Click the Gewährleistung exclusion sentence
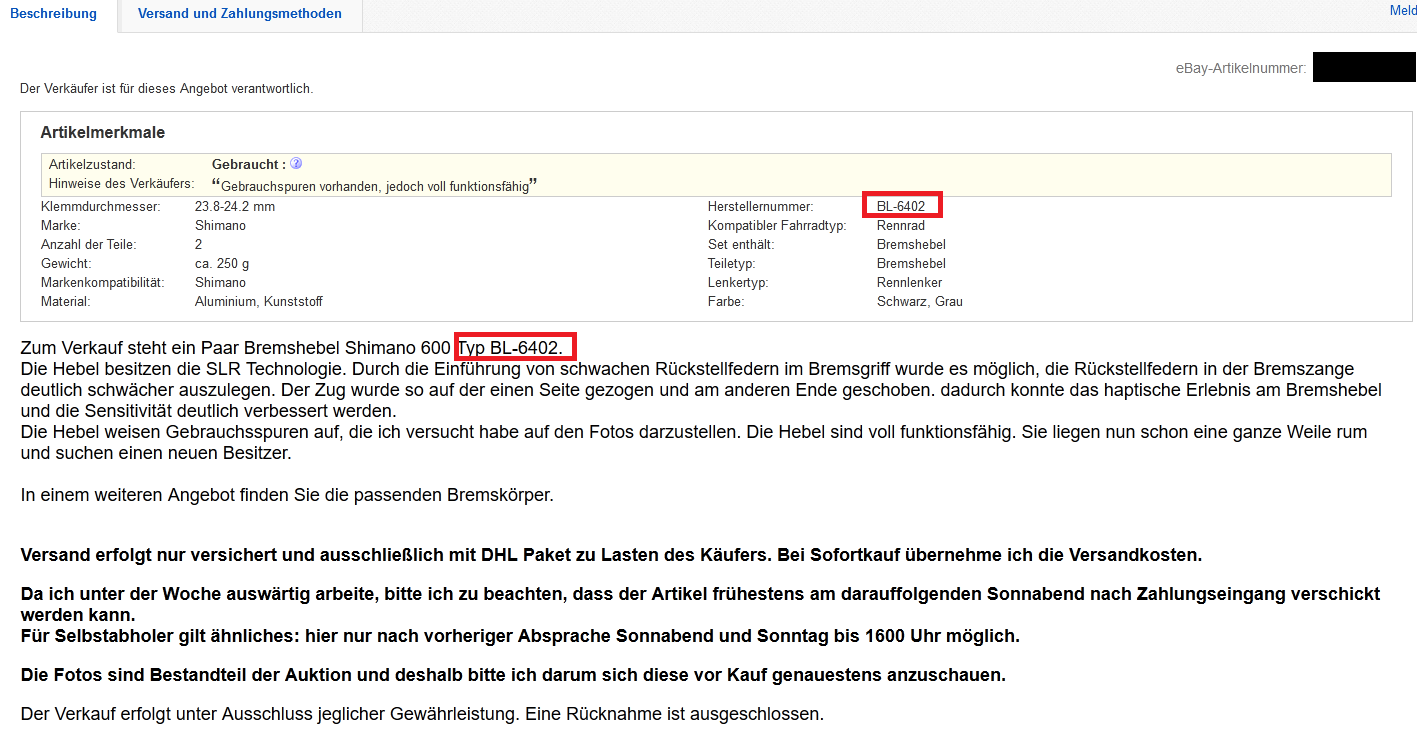Image resolution: width=1417 pixels, height=734 pixels. 422,714
